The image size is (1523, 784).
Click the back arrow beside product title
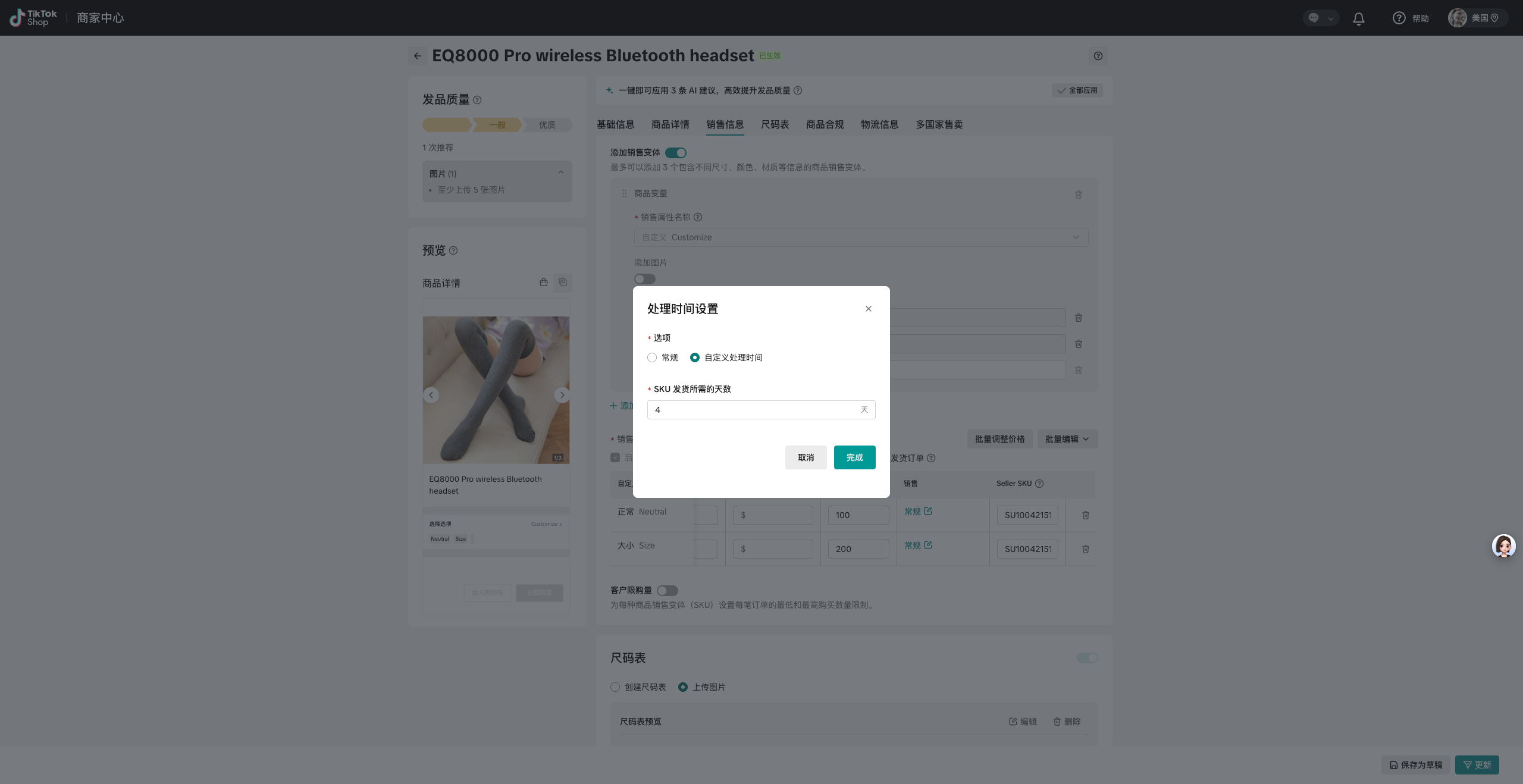tap(418, 56)
